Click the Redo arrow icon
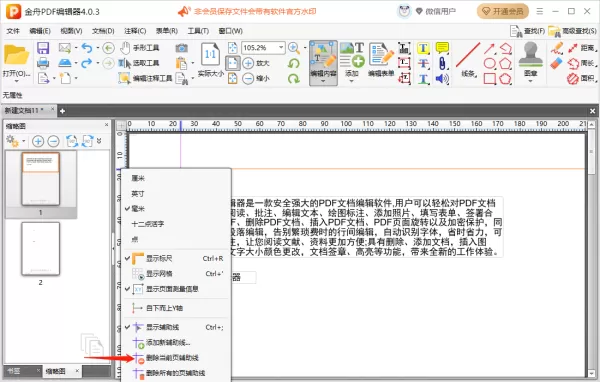The image size is (600, 382). coord(87,63)
